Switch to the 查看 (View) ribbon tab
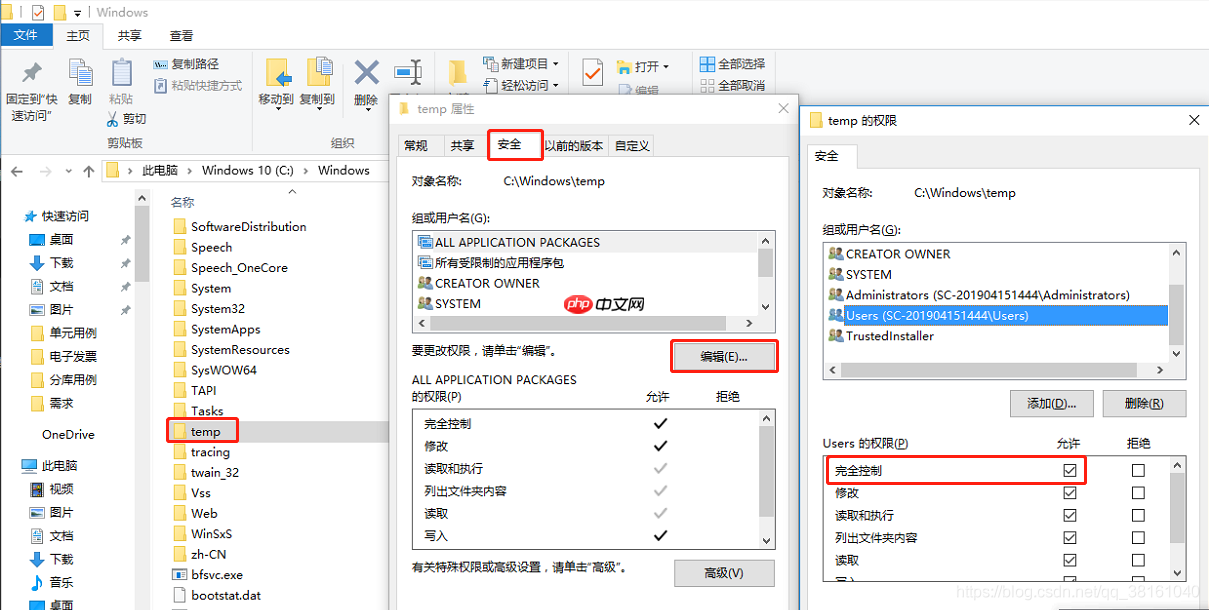Viewport: 1209px width, 610px height. (181, 35)
